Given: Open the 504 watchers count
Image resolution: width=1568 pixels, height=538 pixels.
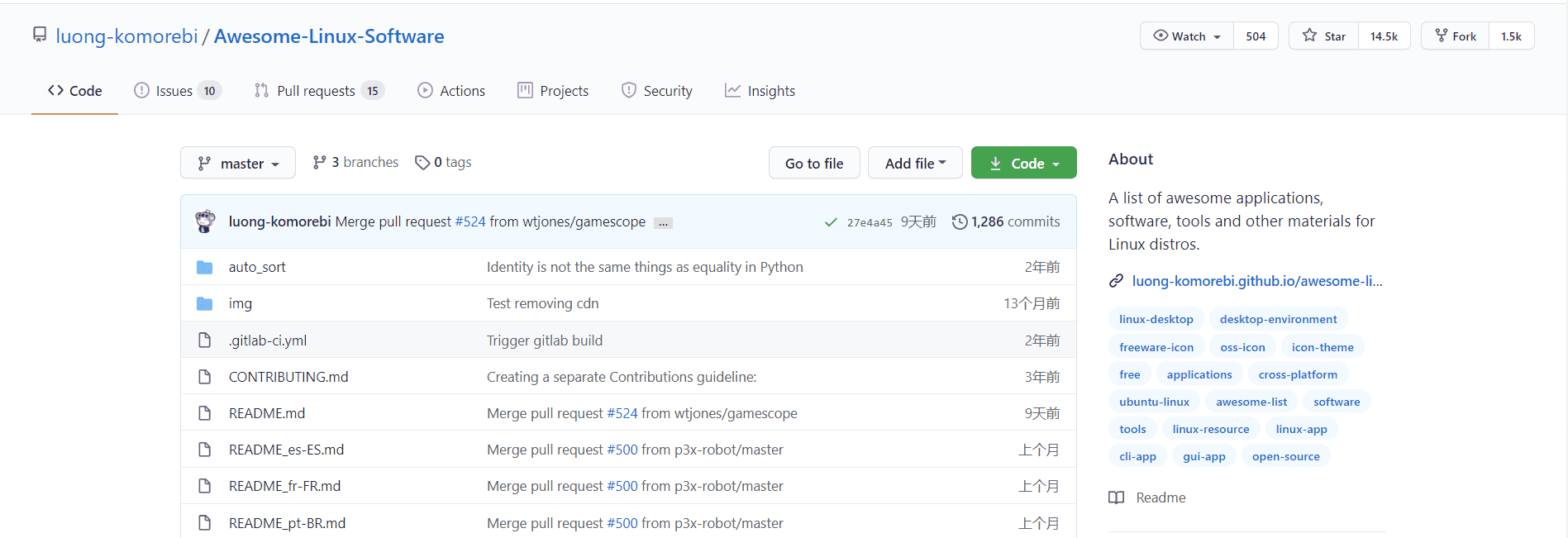Looking at the screenshot, I should pos(1256,36).
